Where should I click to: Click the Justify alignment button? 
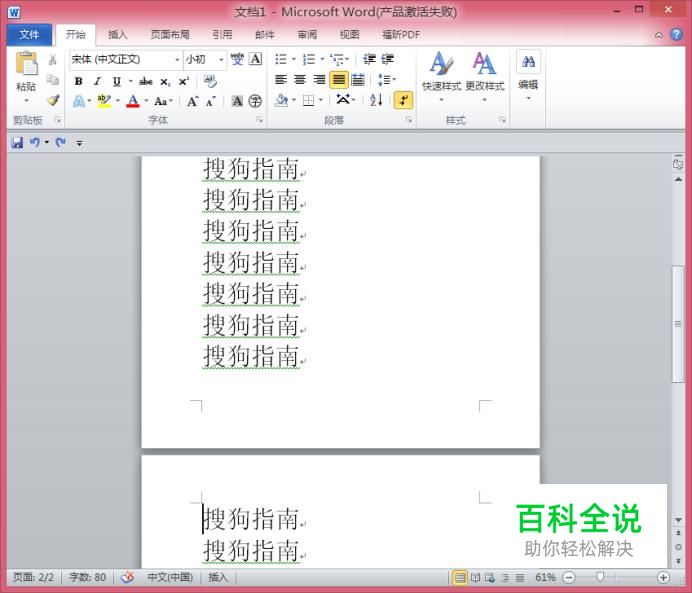pos(338,80)
